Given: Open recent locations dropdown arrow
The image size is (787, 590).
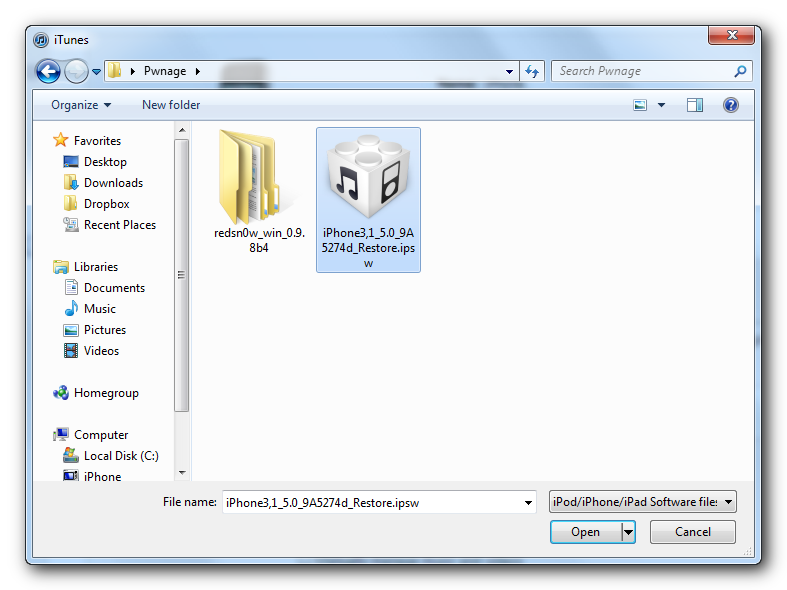Looking at the screenshot, I should 96,72.
